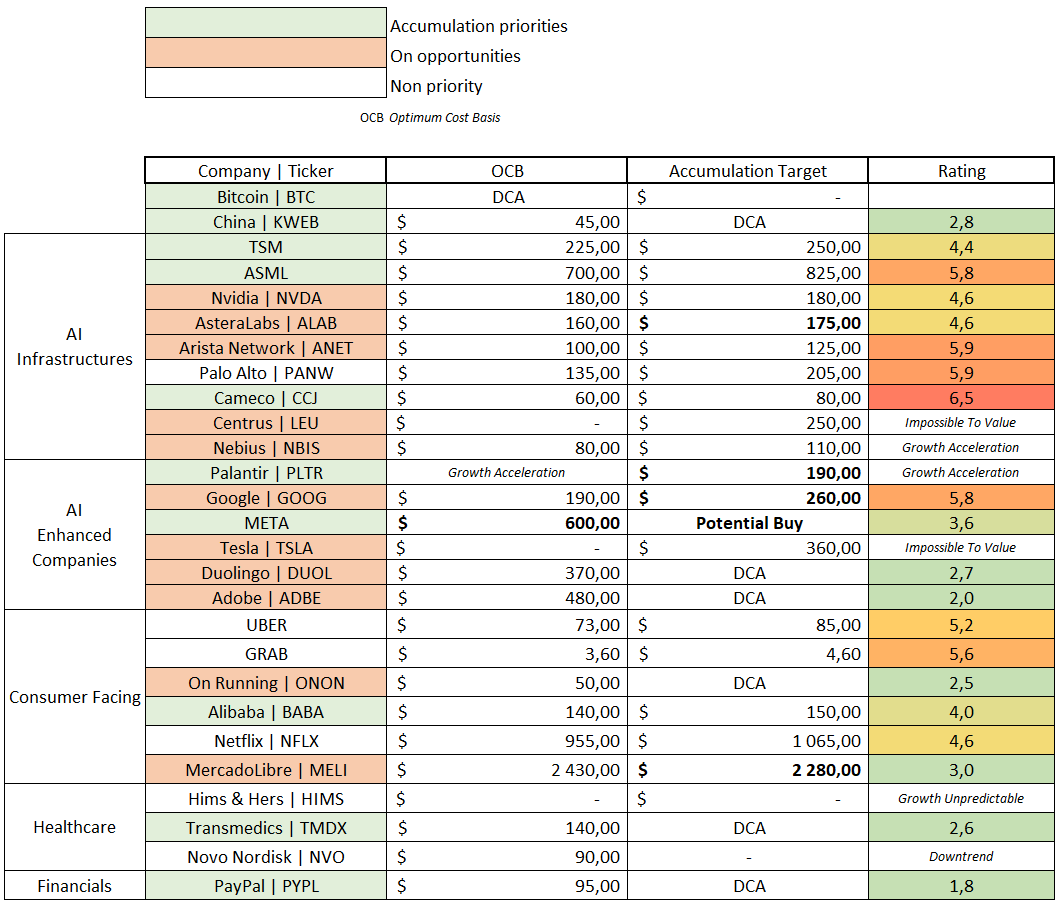The width and height of the screenshot is (1059, 904).
Task: Click the 5,2 rating for UBER
Action: point(961,624)
